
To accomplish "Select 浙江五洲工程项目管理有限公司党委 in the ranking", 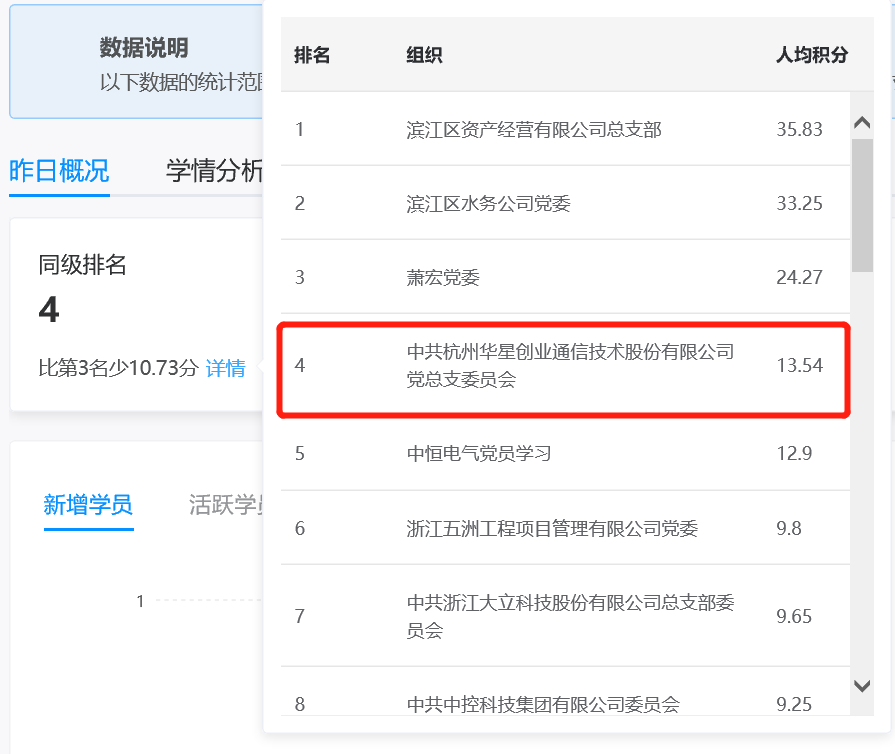I will [x=552, y=529].
